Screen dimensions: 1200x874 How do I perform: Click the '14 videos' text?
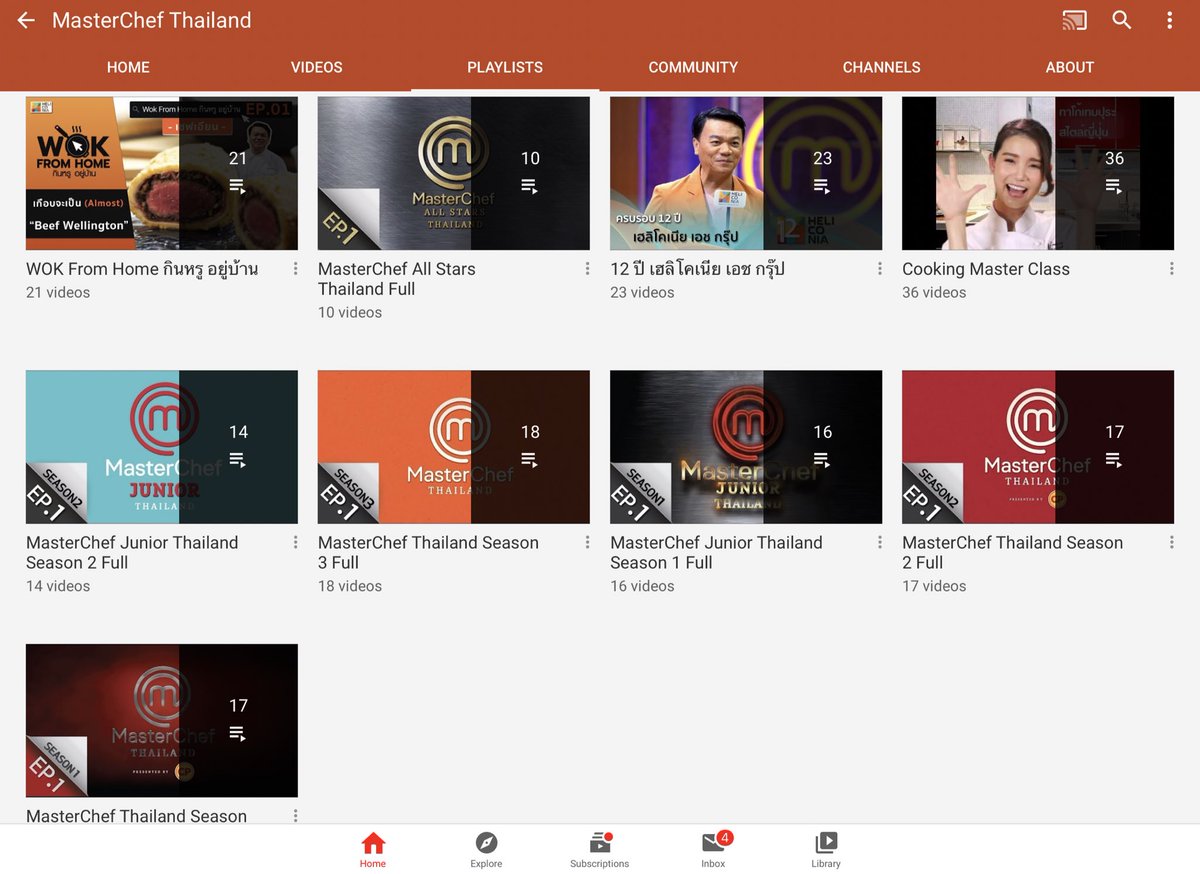coord(58,586)
